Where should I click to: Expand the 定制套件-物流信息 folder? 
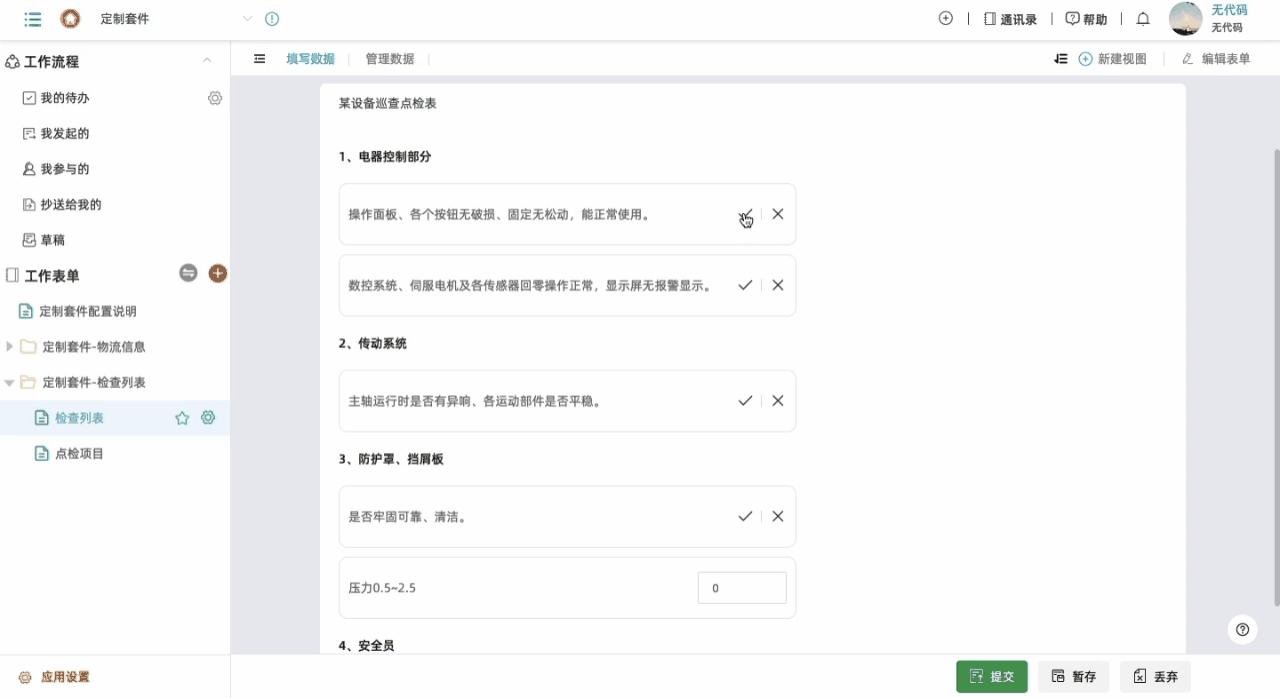[x=10, y=346]
